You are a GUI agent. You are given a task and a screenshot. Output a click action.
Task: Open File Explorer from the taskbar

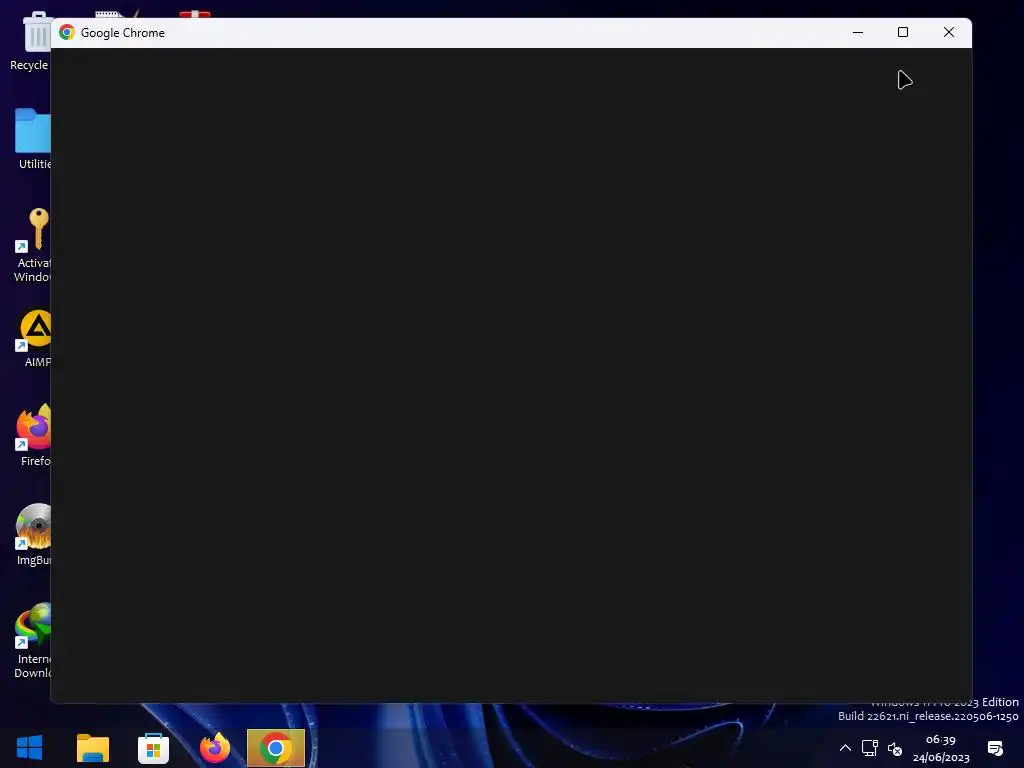(93, 748)
